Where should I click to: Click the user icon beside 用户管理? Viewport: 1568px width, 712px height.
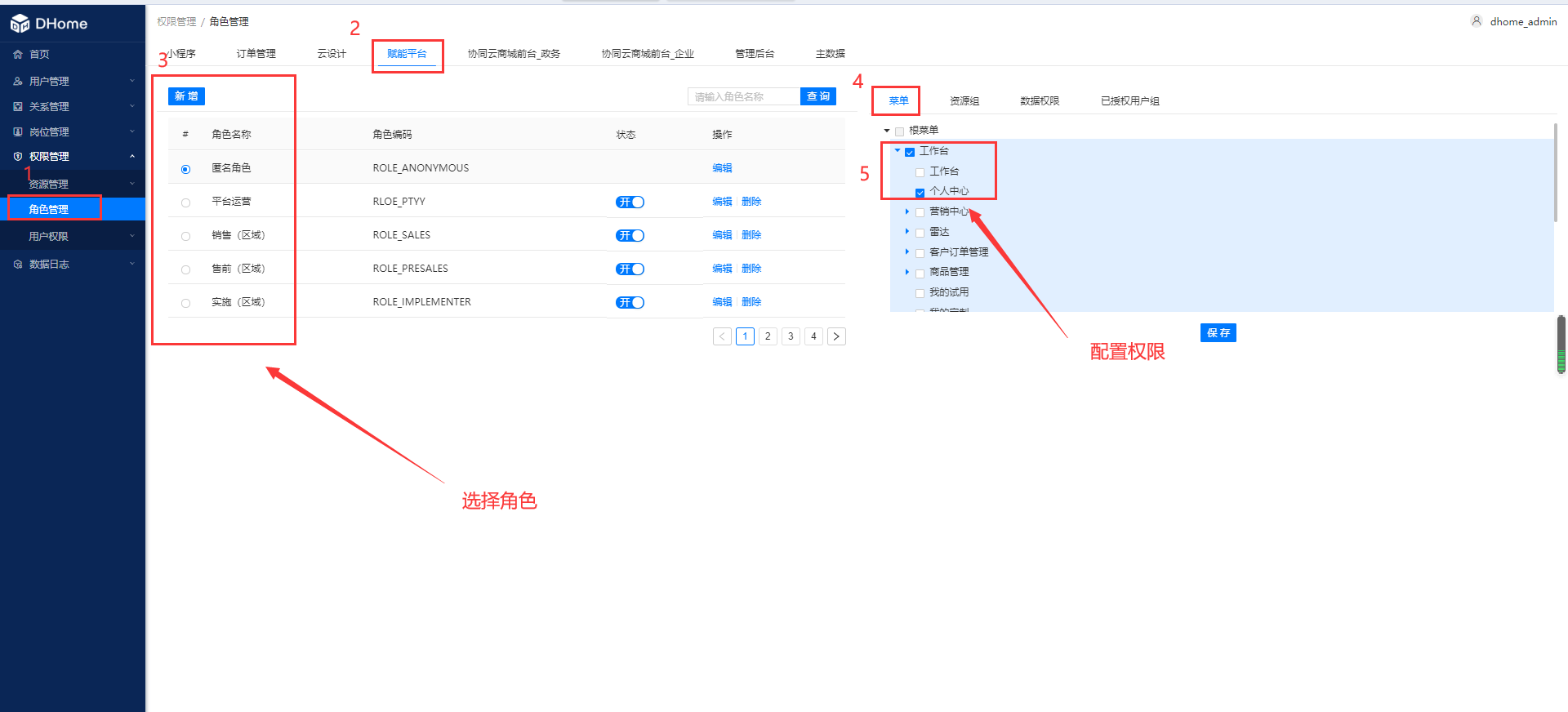click(x=18, y=82)
